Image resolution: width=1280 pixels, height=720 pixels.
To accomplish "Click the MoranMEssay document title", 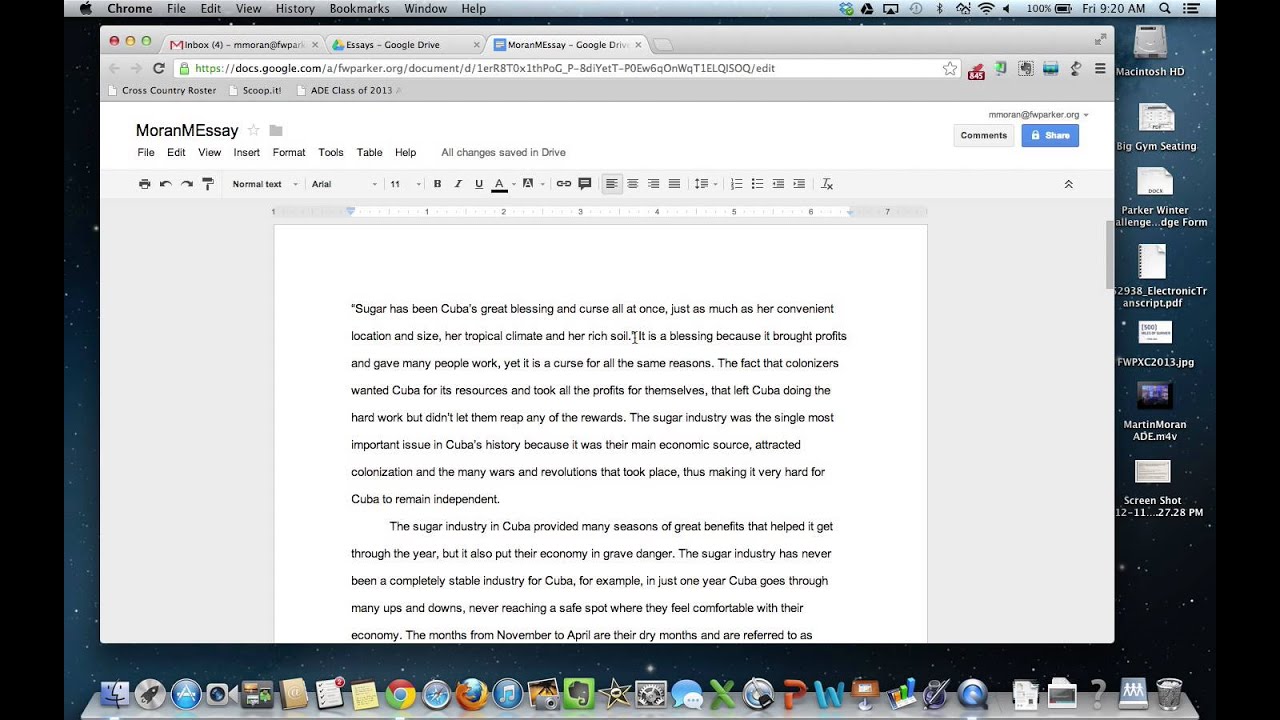I will coord(187,130).
